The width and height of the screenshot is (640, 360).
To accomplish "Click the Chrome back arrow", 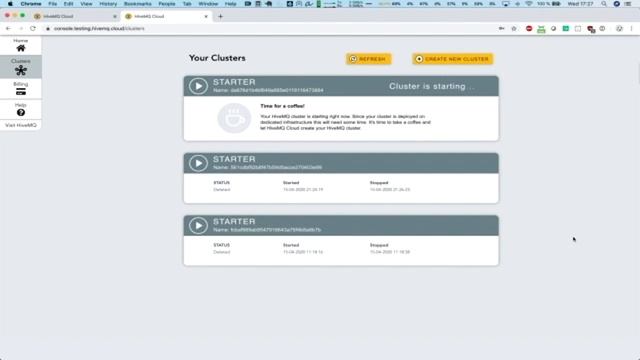I will point(9,29).
